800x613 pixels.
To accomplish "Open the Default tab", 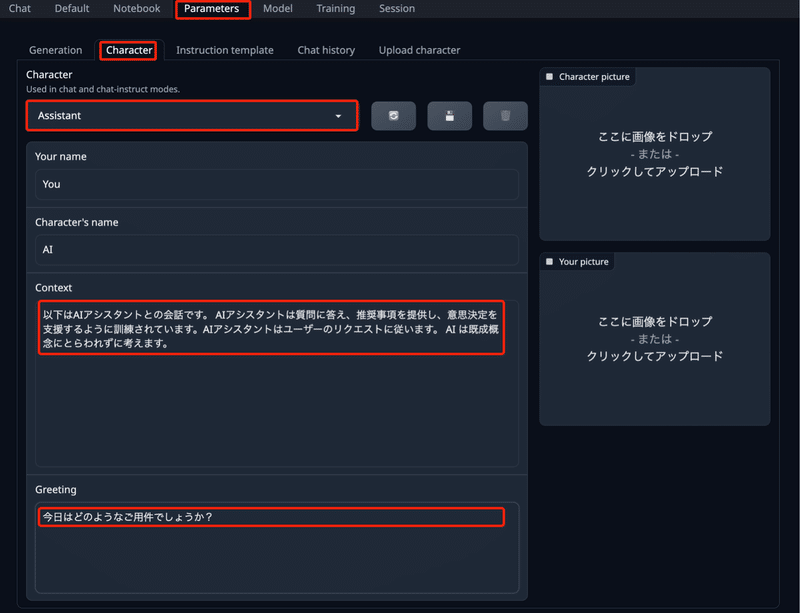I will [x=71, y=8].
